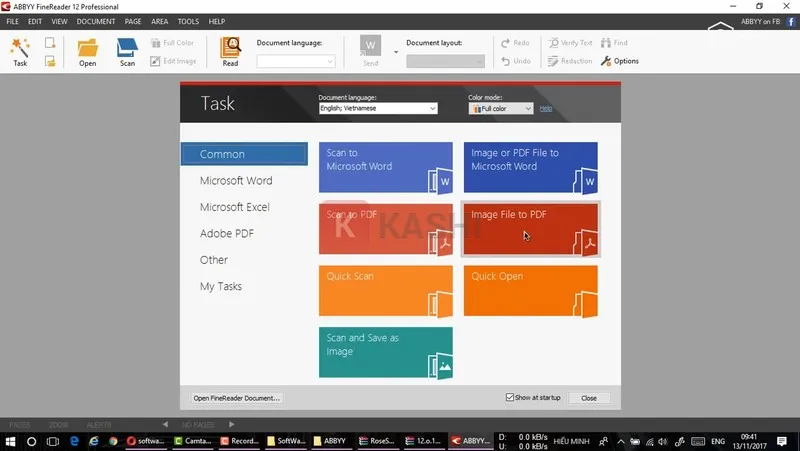This screenshot has width=800, height=451.
Task: Switch to the Camtasia taskbar button
Action: pyautogui.click(x=192, y=441)
